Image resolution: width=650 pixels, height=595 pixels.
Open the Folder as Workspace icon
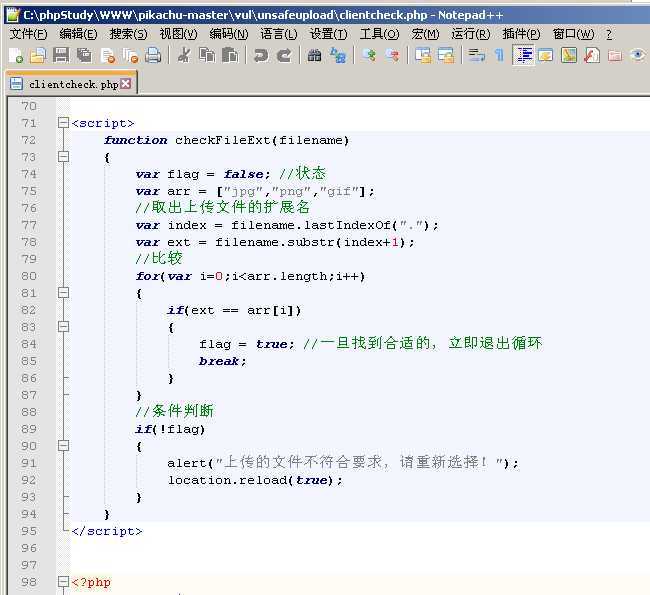point(615,55)
